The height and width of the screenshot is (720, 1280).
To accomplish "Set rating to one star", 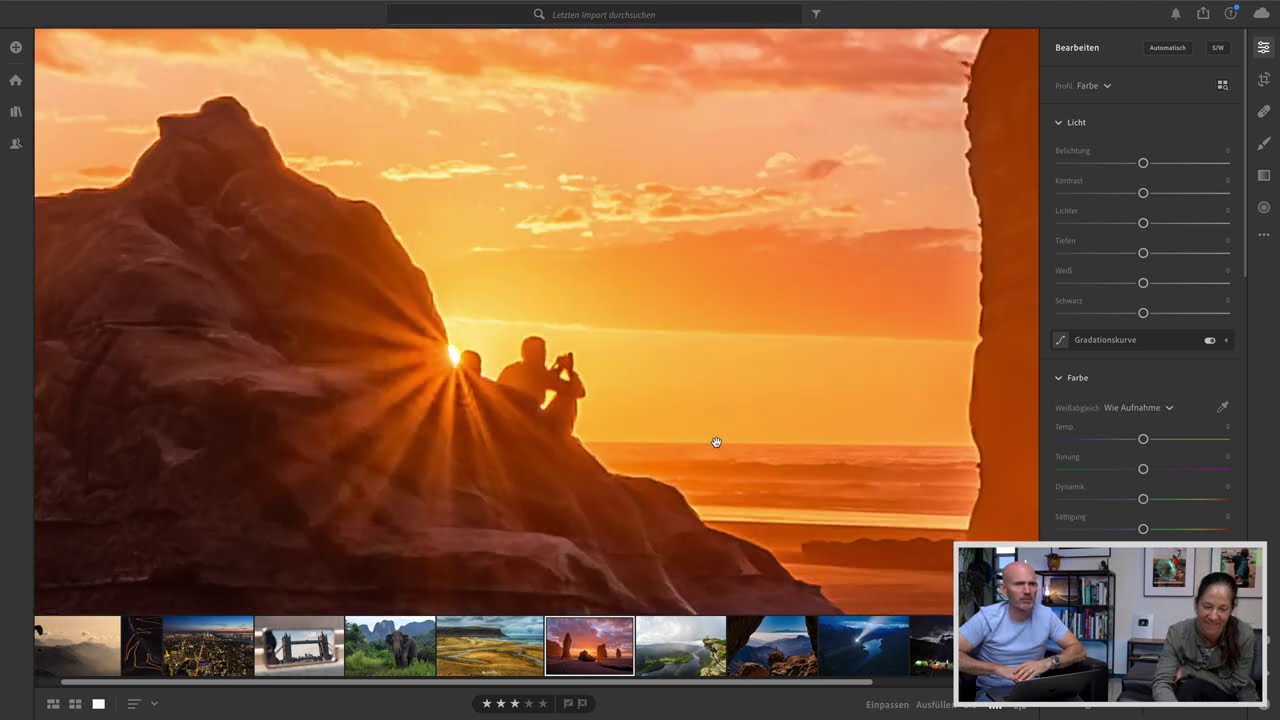I will pyautogui.click(x=487, y=704).
